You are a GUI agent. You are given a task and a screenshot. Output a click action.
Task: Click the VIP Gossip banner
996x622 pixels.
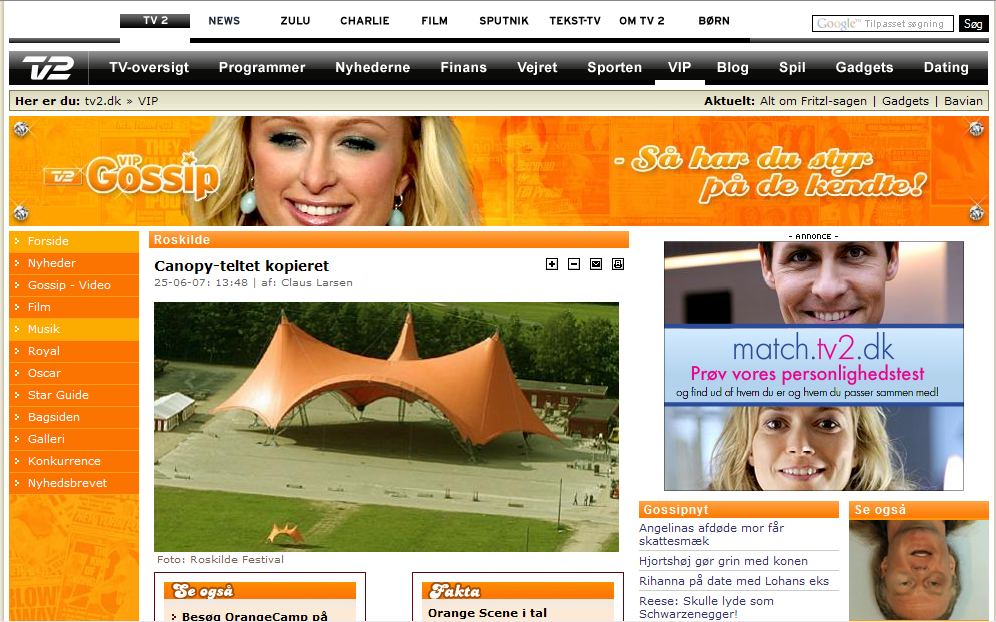click(x=499, y=171)
